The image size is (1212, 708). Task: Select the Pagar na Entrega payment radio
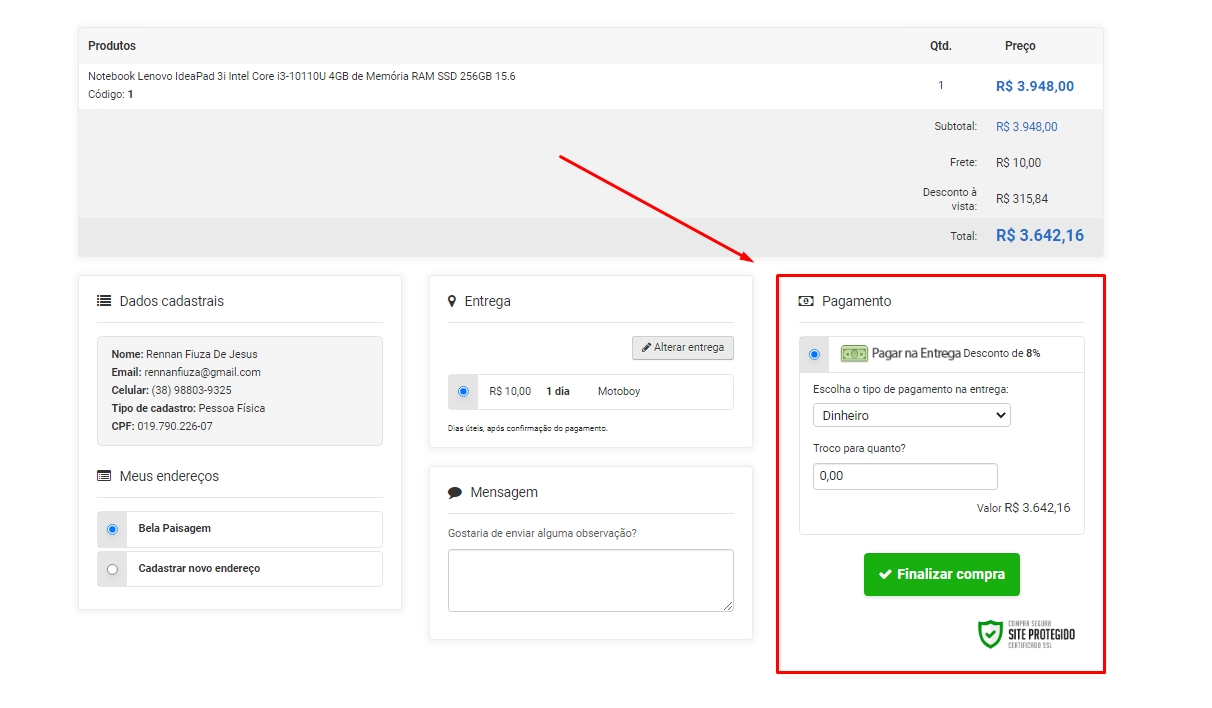tap(814, 354)
